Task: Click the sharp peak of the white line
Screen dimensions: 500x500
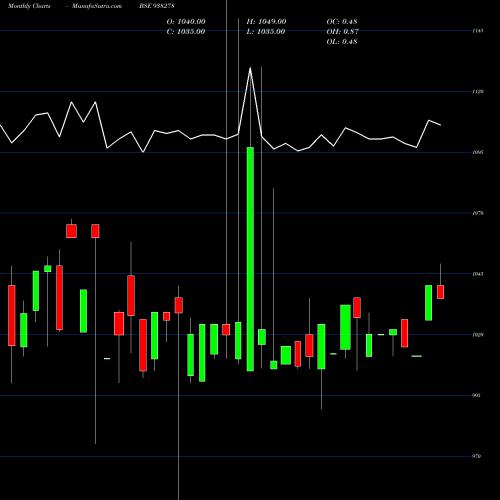Action: pyautogui.click(x=250, y=68)
